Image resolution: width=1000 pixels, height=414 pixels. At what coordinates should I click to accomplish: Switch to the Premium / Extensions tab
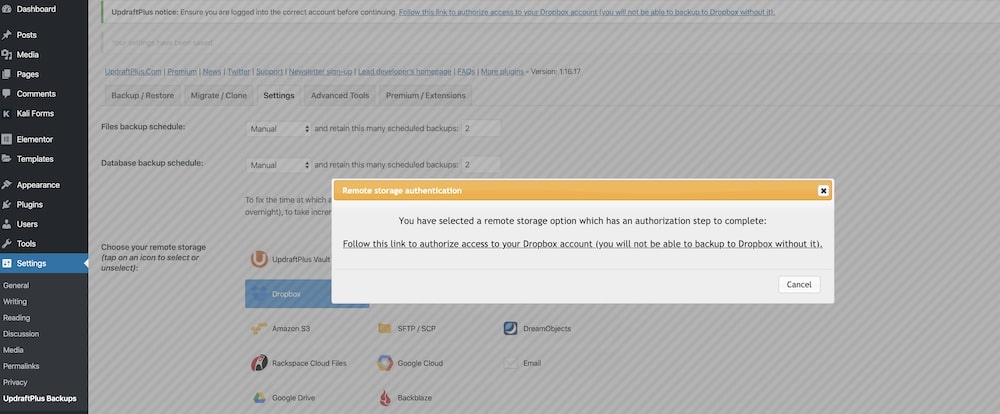pyautogui.click(x=425, y=96)
